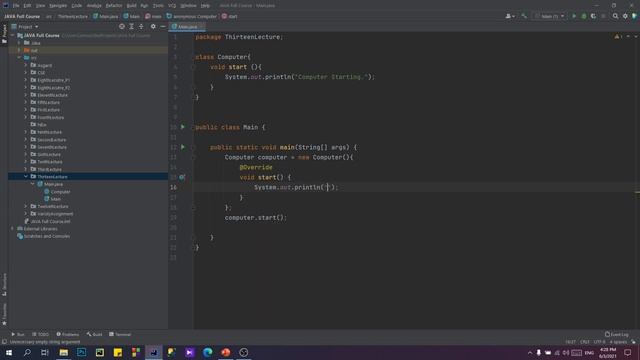Run the Main configuration with the green play button
This screenshot has height=360, width=640.
click(574, 16)
